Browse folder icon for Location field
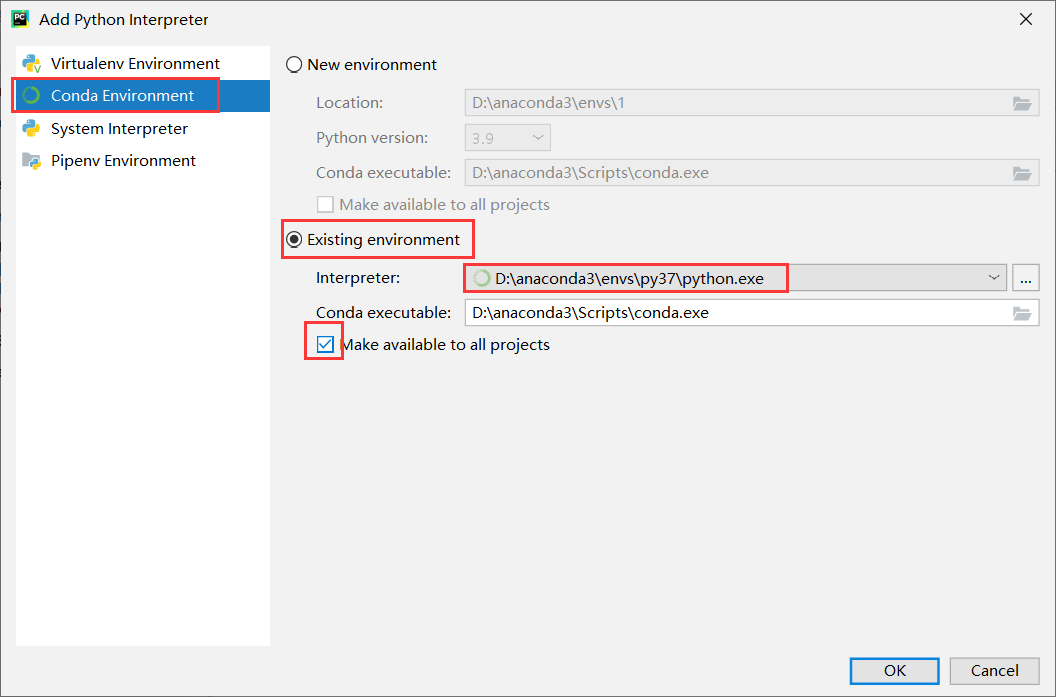Screen dimensions: 1056x697 click(1022, 103)
